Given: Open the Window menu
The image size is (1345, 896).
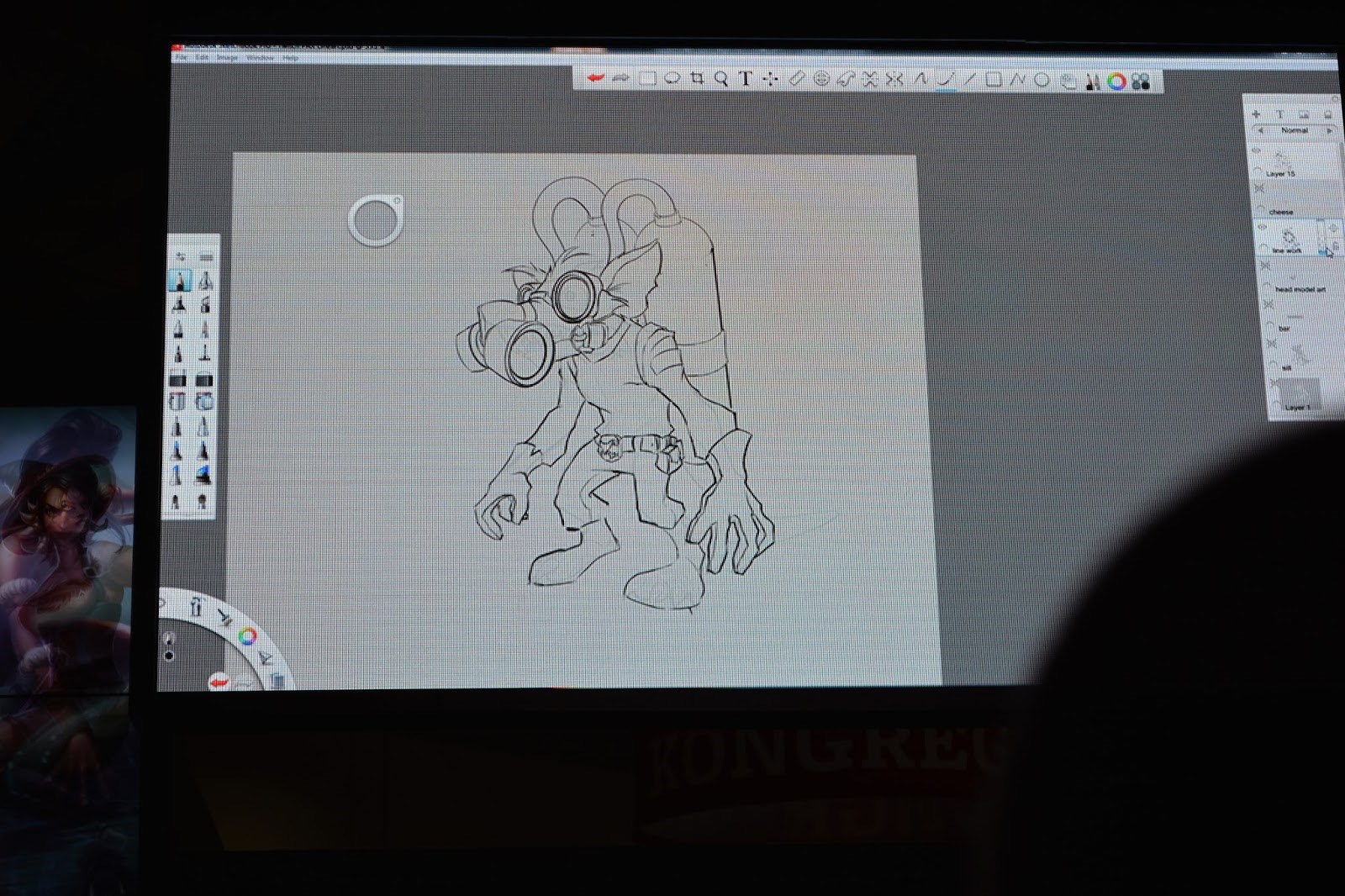Looking at the screenshot, I should 260,57.
